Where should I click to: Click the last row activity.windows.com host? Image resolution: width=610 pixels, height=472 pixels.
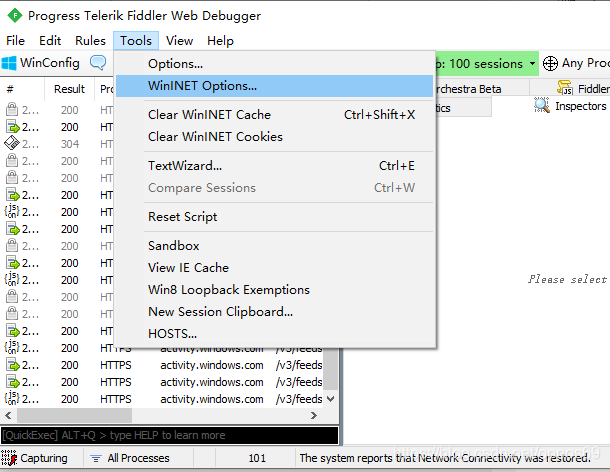coord(212,399)
